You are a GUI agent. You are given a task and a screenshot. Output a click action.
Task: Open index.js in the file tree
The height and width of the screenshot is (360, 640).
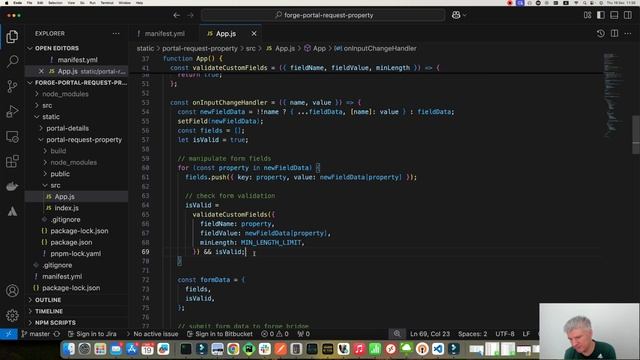pos(67,208)
